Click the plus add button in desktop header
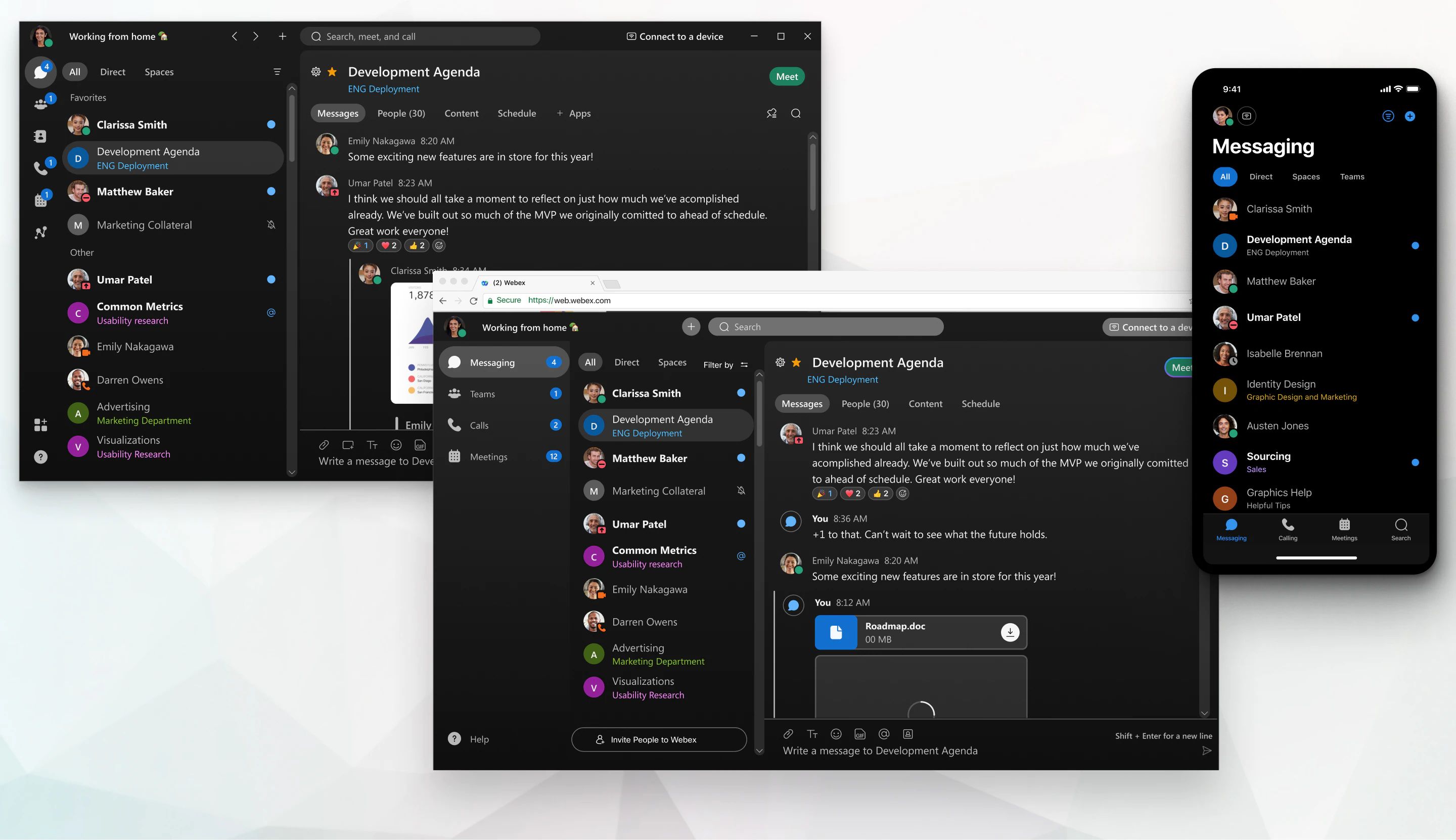Viewport: 1456px width, 840px height. (x=282, y=36)
